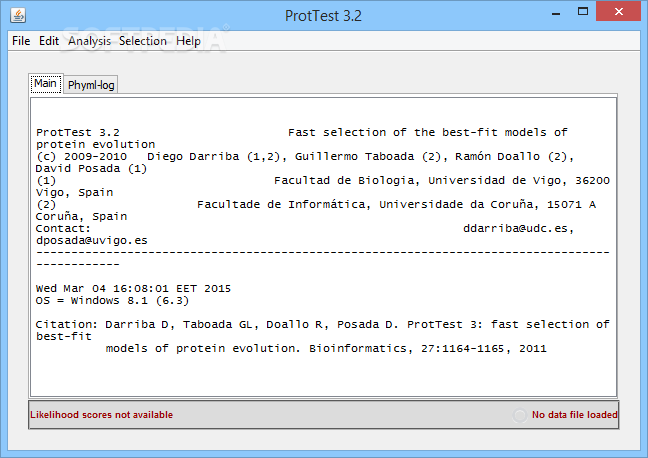The image size is (648, 458).
Task: Click the 'OS = Windows 8.1 (6.3)' line
Action: pyautogui.click(x=112, y=301)
